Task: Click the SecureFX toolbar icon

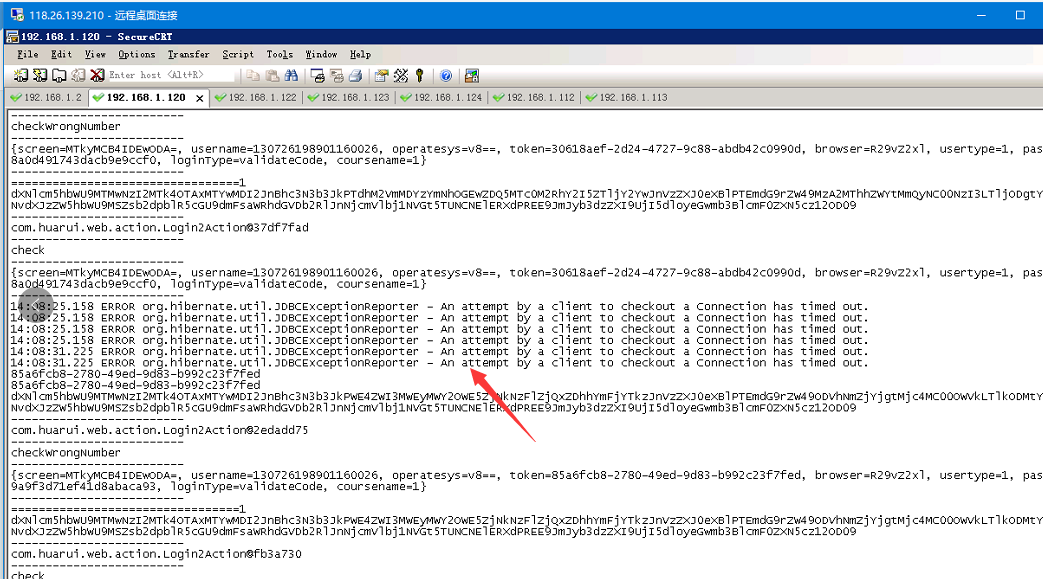Action: pyautogui.click(x=472, y=76)
